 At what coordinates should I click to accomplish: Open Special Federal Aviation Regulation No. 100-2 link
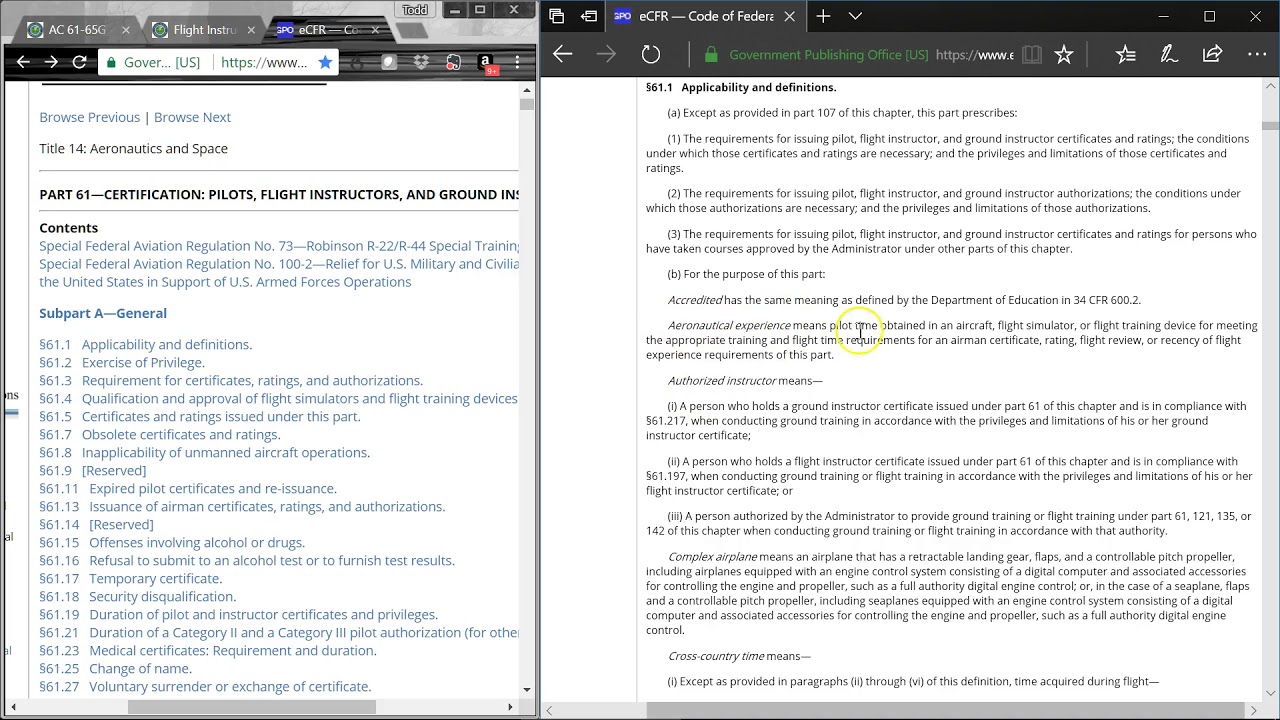click(x=279, y=273)
